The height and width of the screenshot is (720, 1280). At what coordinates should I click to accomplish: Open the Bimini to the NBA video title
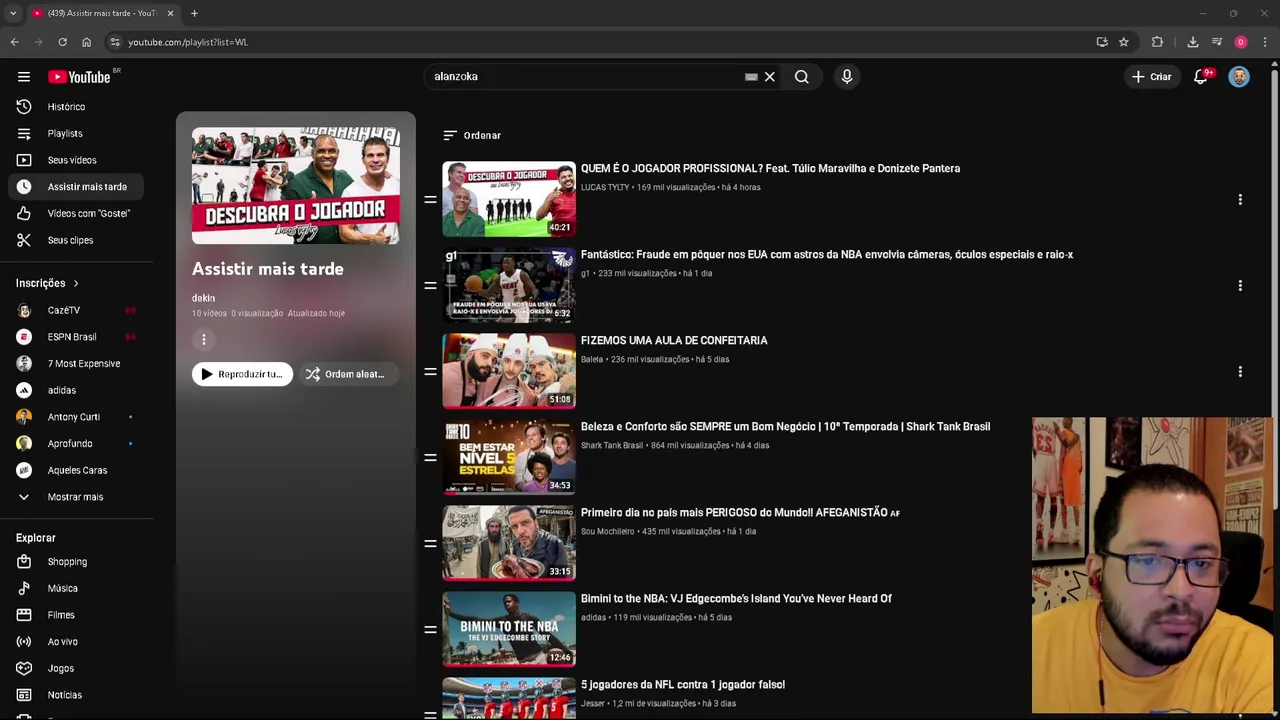tap(736, 599)
